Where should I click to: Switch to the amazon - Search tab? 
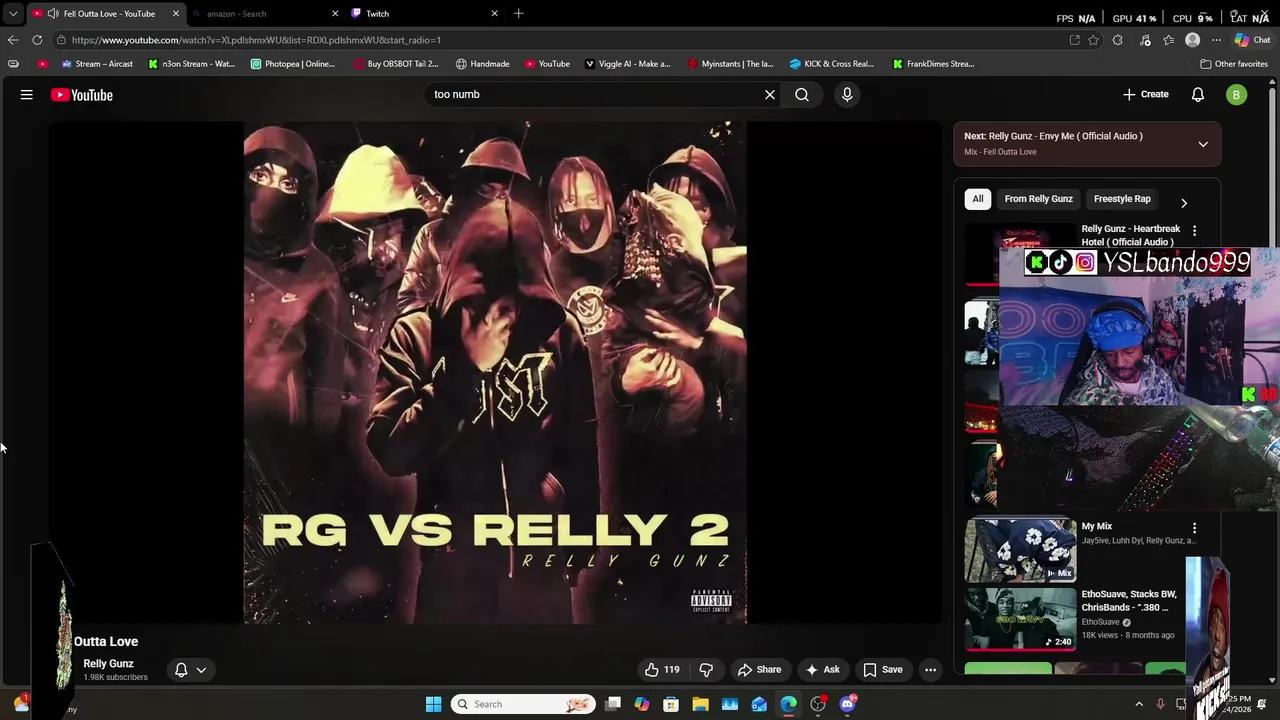point(264,14)
